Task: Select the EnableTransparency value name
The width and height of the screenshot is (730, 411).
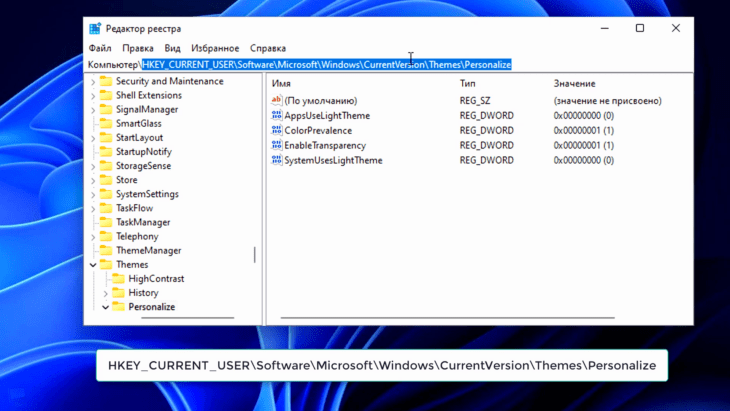Action: tap(325, 145)
